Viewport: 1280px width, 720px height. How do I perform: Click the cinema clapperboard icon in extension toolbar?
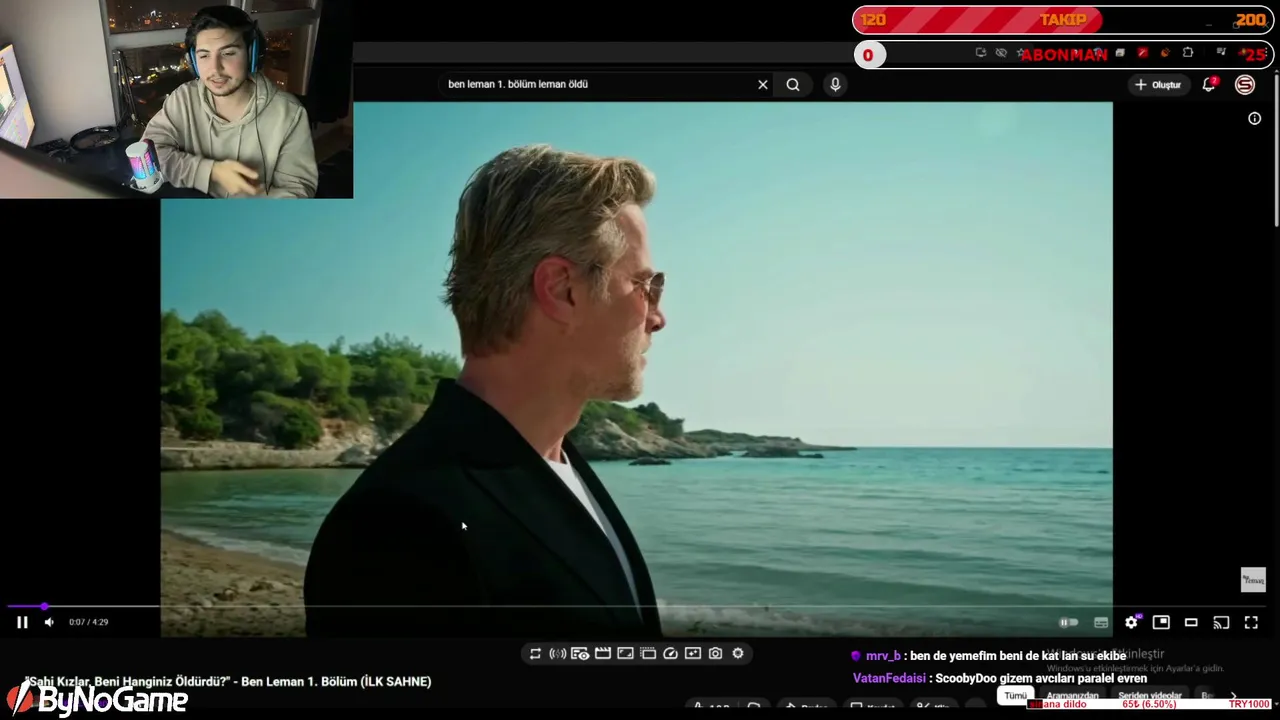click(603, 653)
